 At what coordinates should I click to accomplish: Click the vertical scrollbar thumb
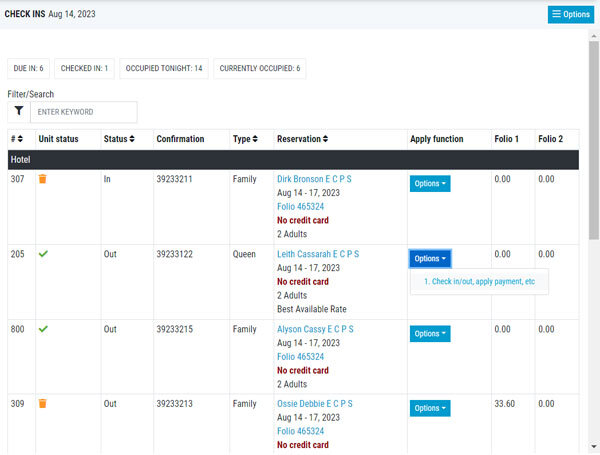coord(593,140)
